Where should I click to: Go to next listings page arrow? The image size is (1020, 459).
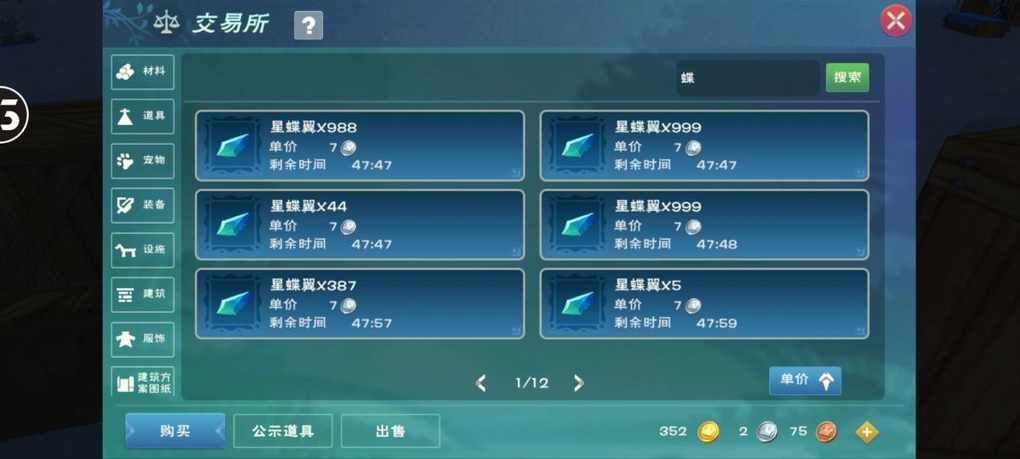pos(578,383)
